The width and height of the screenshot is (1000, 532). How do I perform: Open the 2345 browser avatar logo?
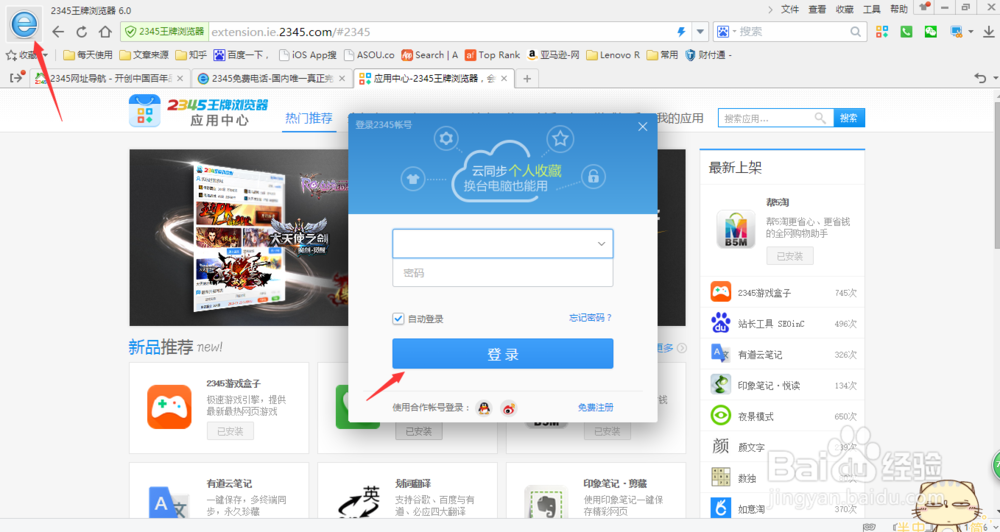tap(25, 24)
